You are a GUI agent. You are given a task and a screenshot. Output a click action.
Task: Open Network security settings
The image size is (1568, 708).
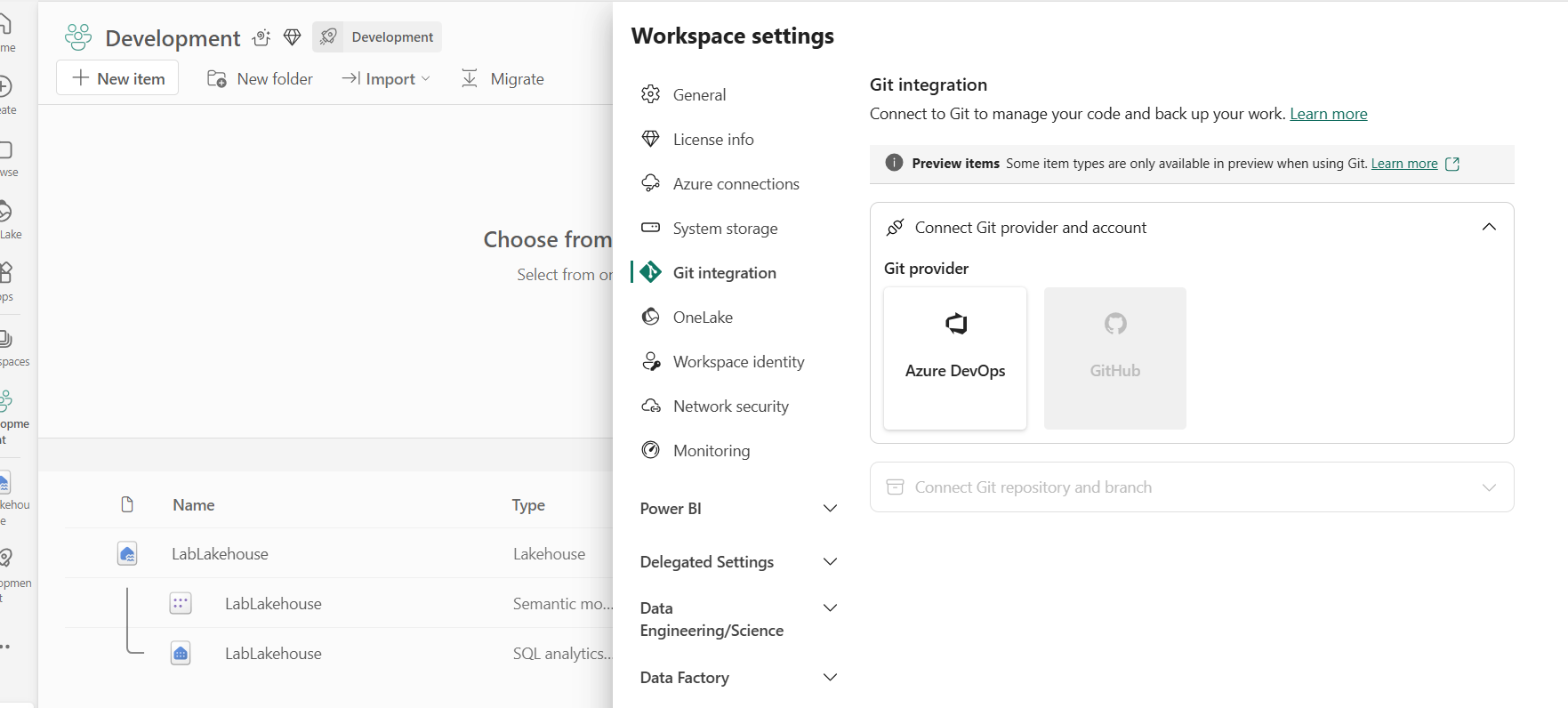(x=731, y=406)
